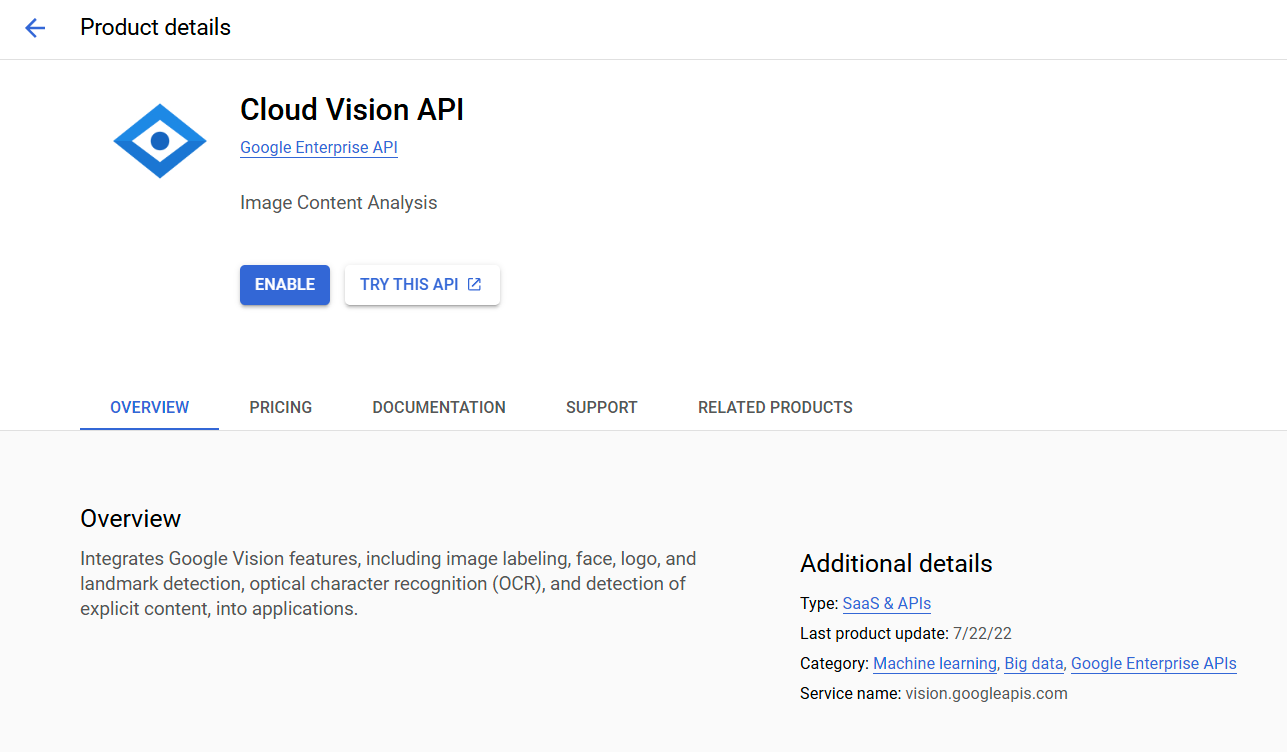Click the vision.googleapis.com service name
This screenshot has height=752, width=1287.
986,693
